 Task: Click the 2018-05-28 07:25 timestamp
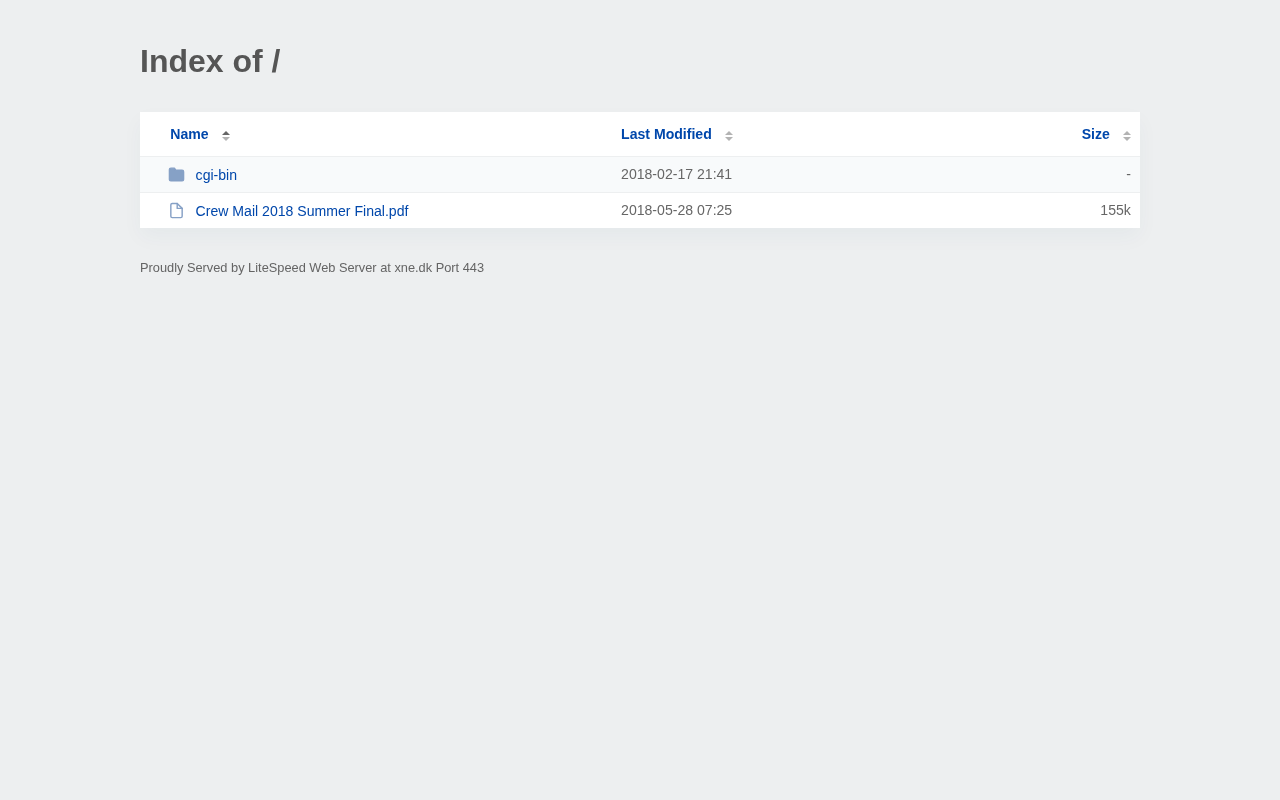pos(676,210)
